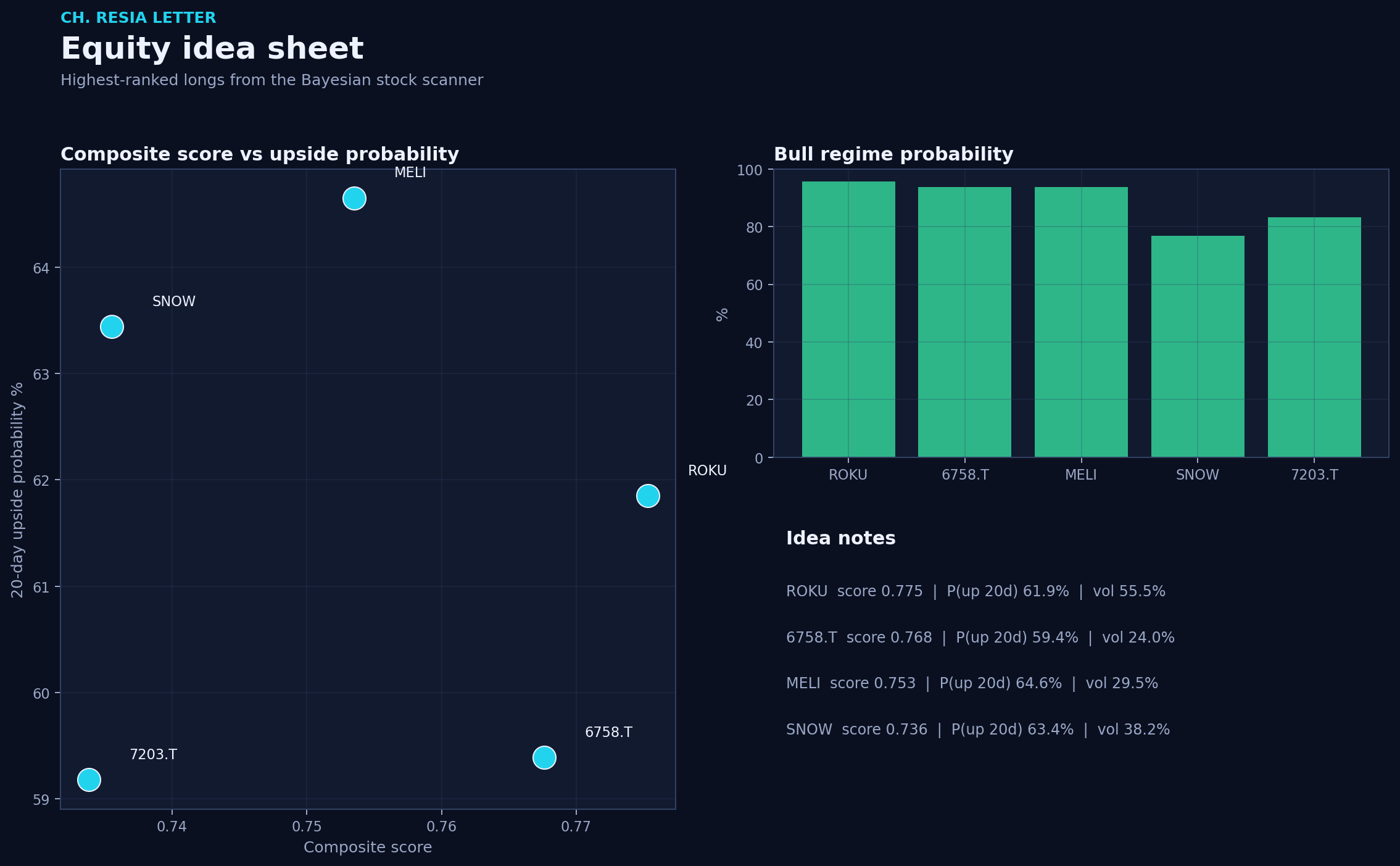Click the 'MELI score 0.753' note line

972,683
